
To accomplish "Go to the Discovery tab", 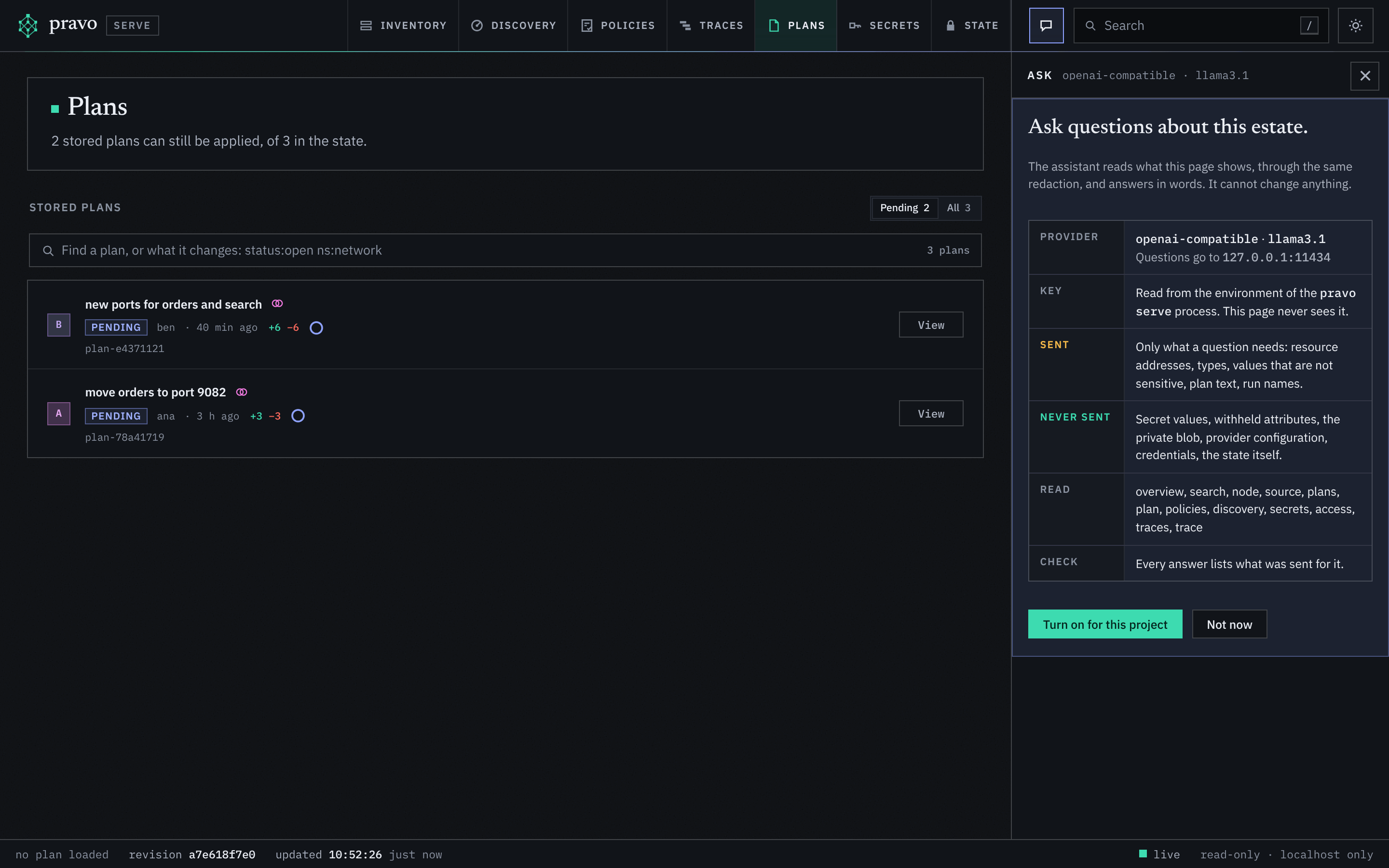I will [x=513, y=25].
